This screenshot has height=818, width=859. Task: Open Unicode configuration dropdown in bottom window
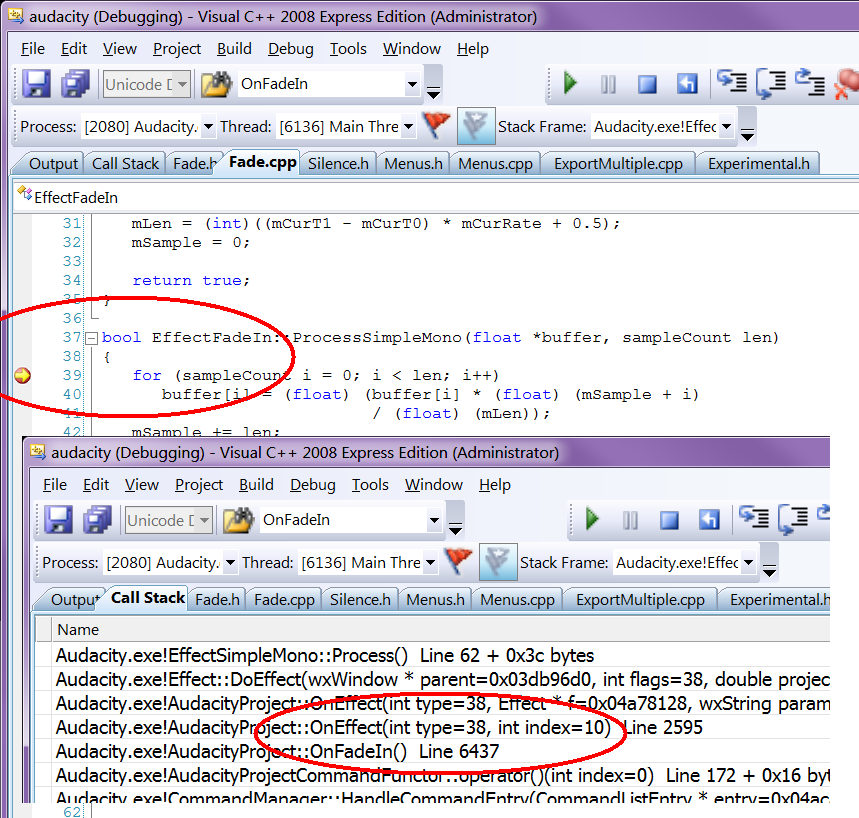point(204,520)
